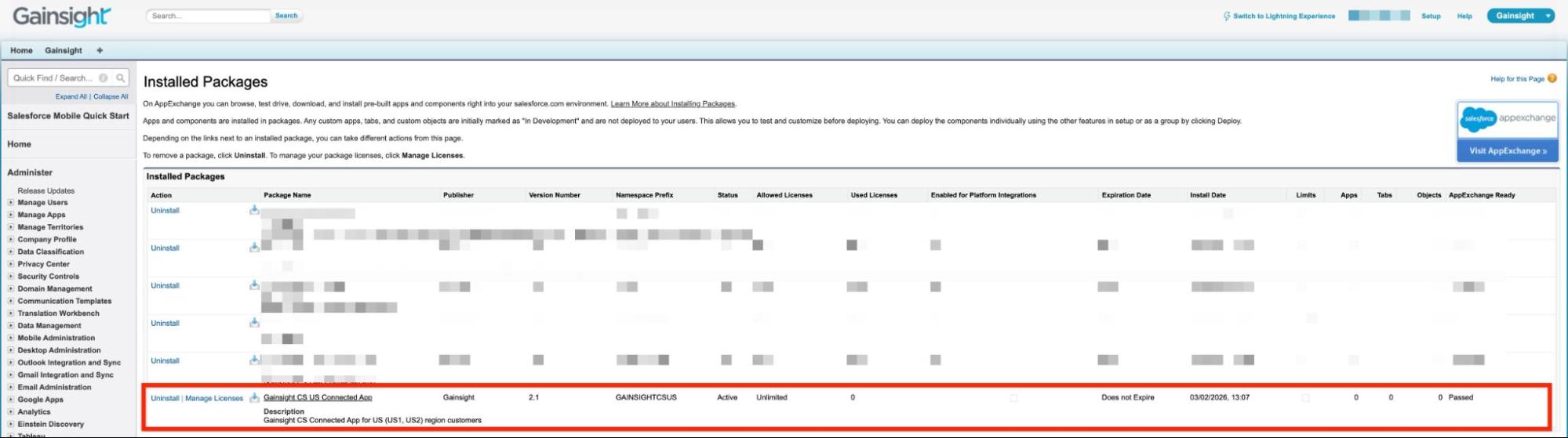Click the Unlimited allowed licenses cell
Viewport: 1568px width, 438px height.
(772, 397)
